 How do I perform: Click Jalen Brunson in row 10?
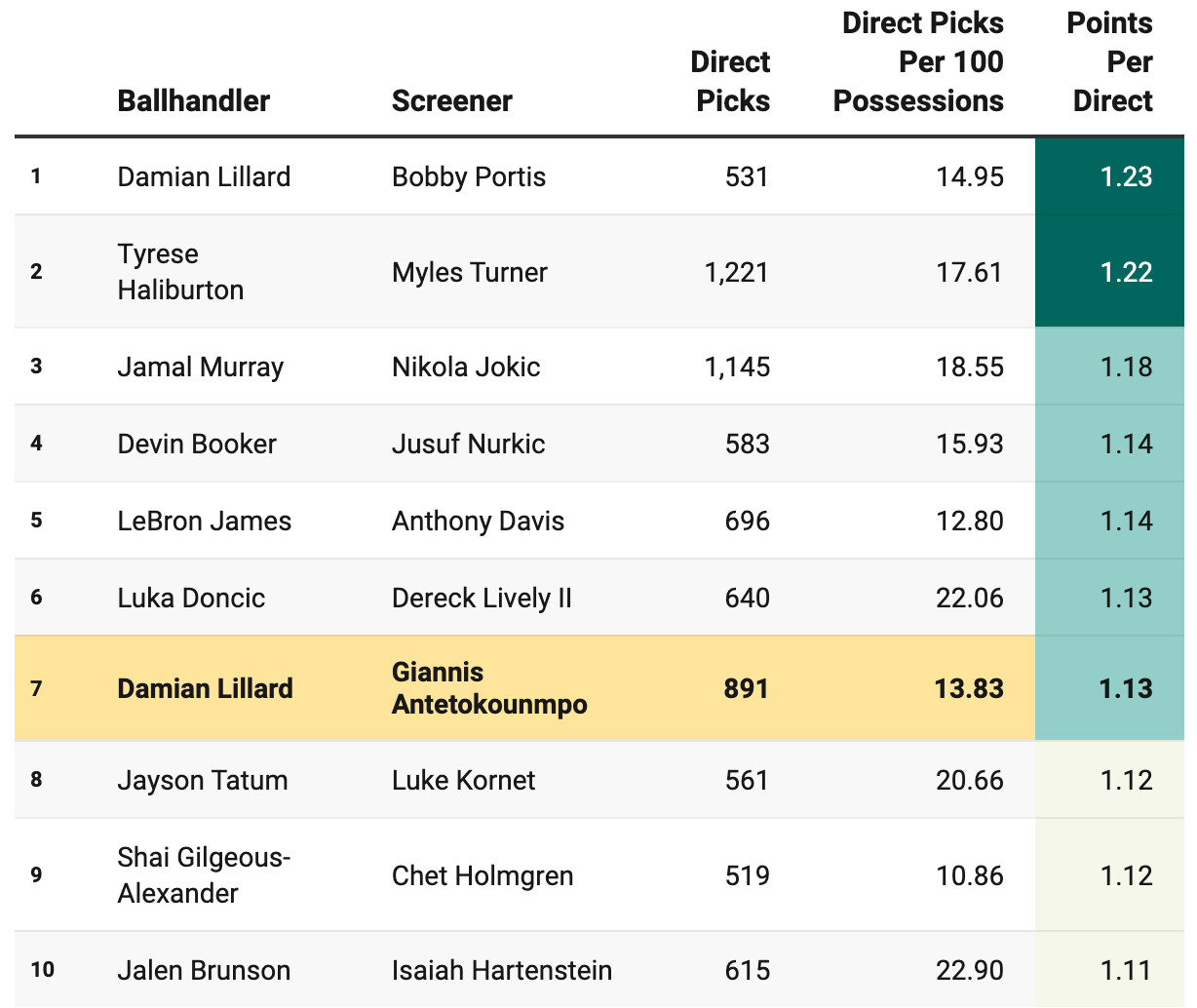pos(204,971)
